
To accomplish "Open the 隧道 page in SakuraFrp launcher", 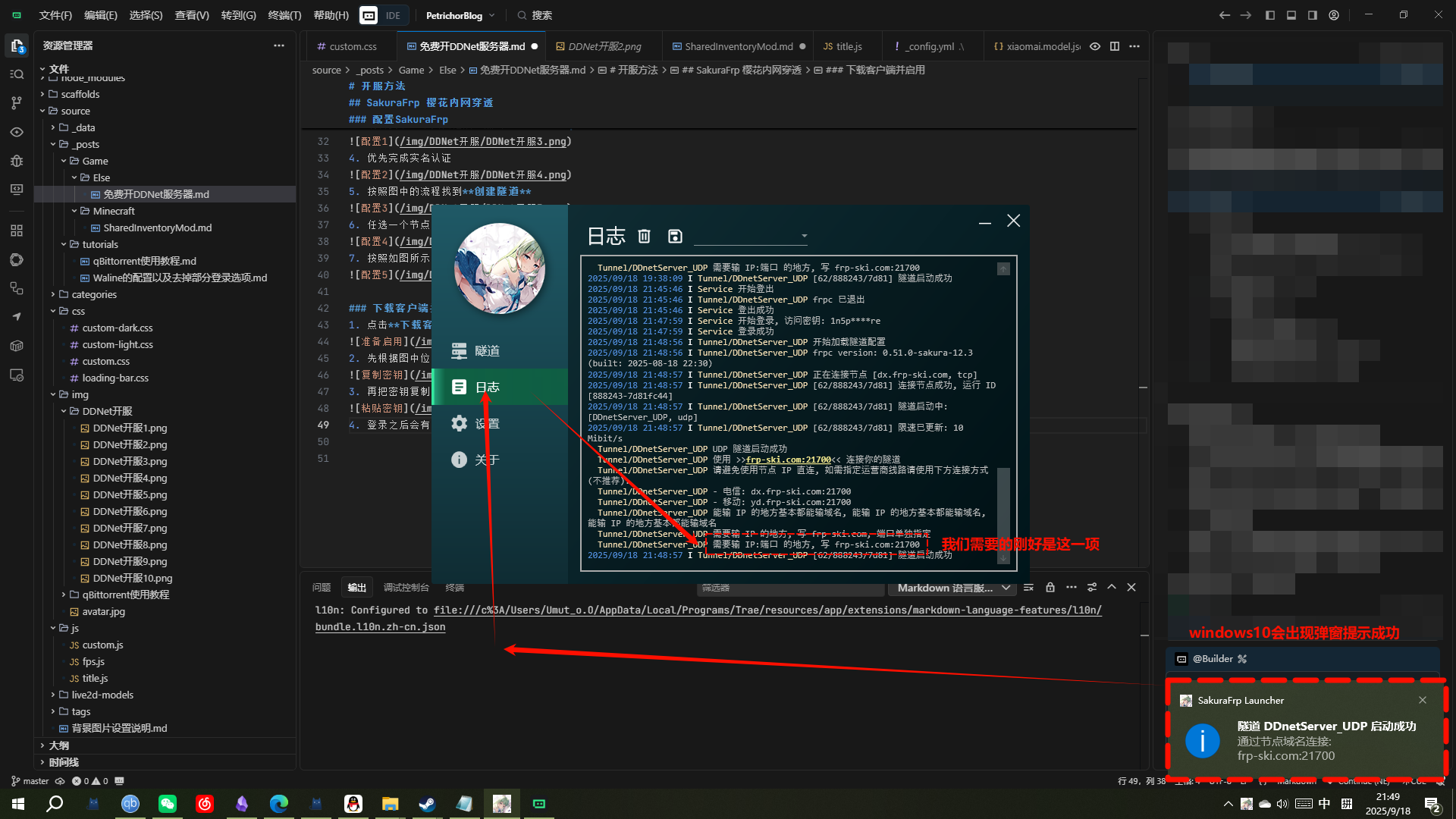I will tap(487, 351).
